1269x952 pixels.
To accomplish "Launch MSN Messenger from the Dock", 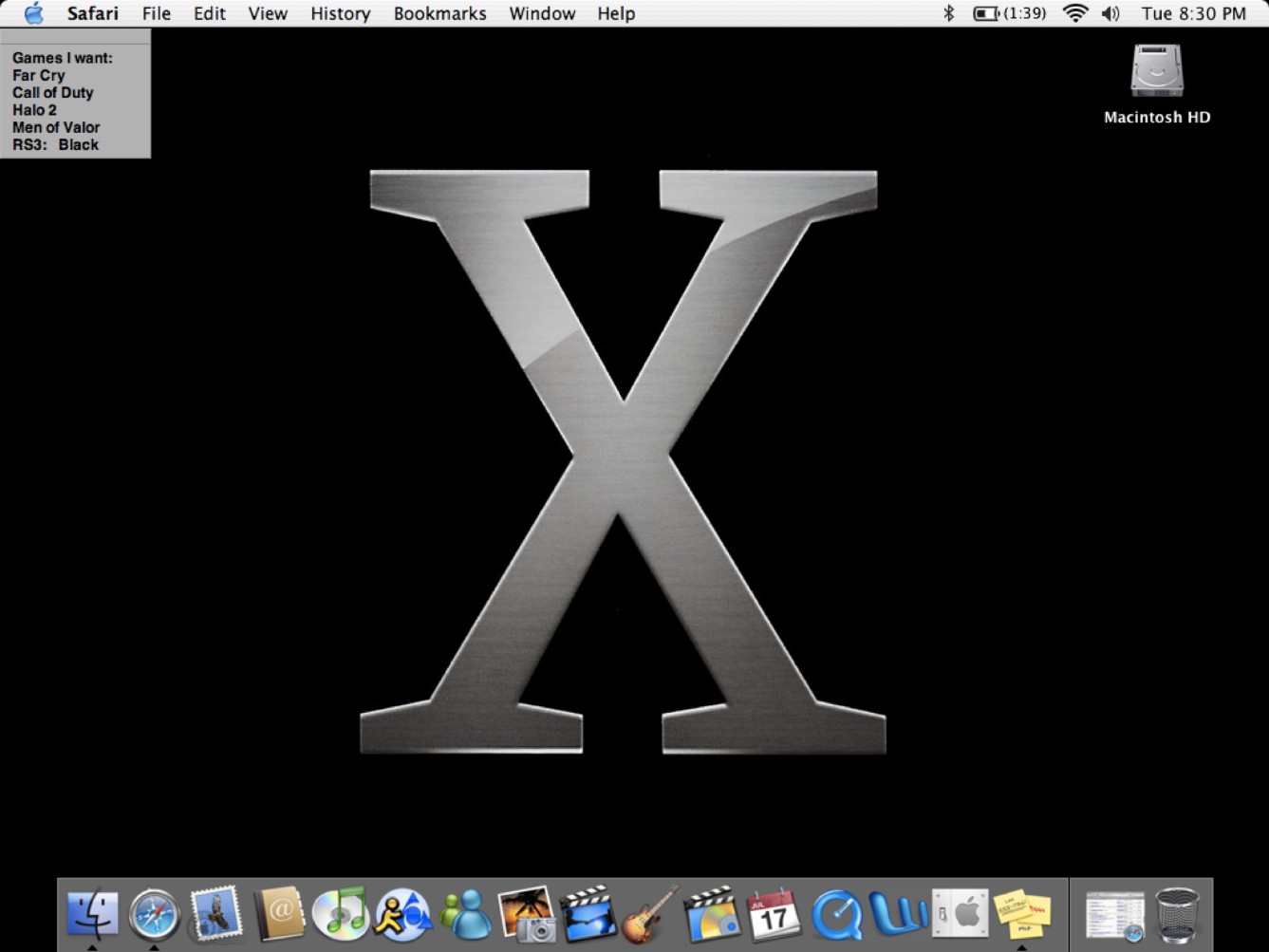I will click(465, 914).
